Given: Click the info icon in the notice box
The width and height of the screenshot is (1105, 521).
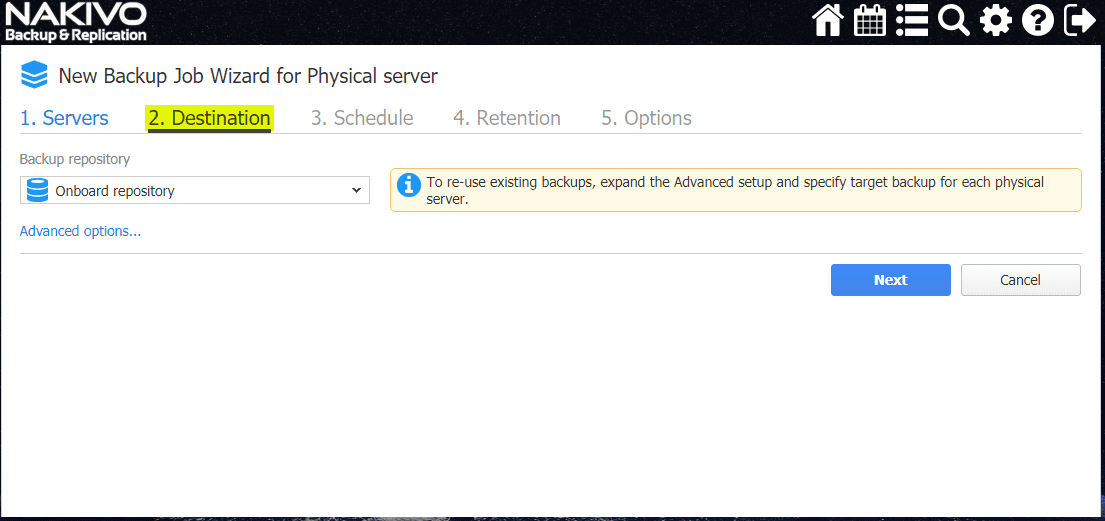Looking at the screenshot, I should click(x=409, y=185).
